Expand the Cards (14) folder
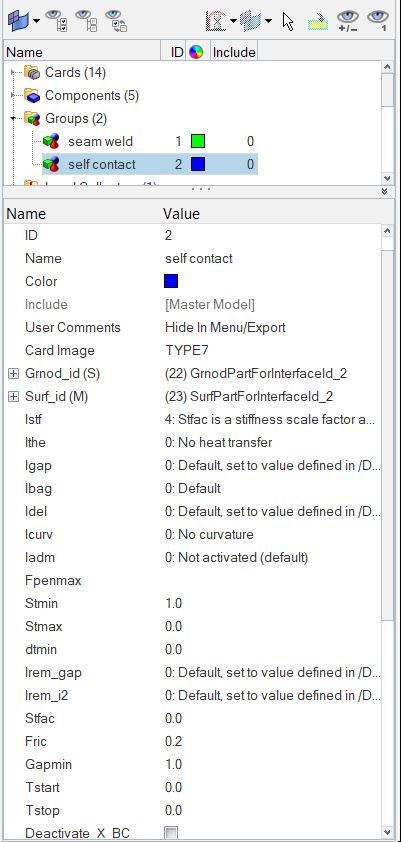This screenshot has height=842, width=401. (x=13, y=72)
